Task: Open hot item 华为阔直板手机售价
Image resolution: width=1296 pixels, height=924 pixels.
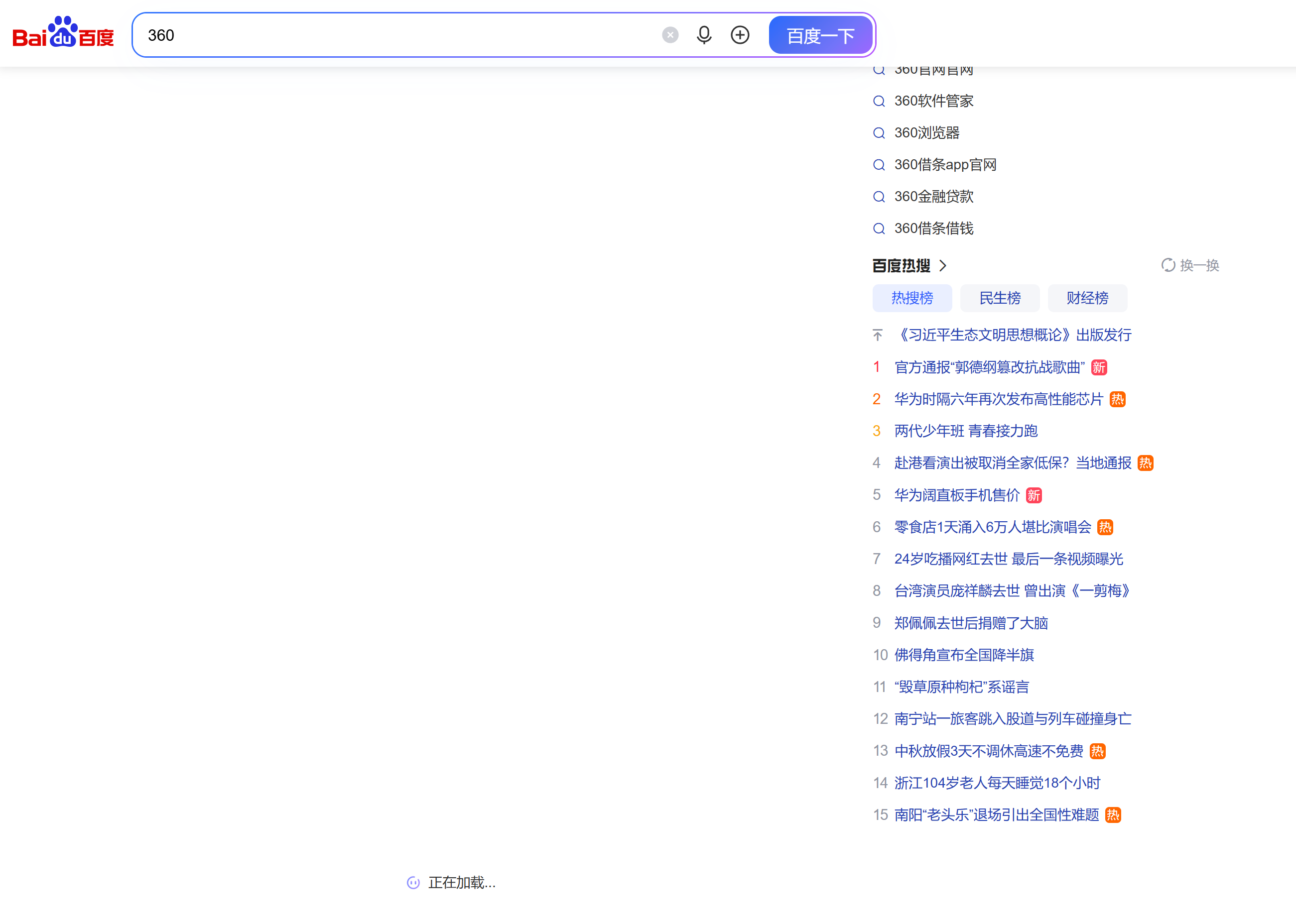Action: click(957, 495)
